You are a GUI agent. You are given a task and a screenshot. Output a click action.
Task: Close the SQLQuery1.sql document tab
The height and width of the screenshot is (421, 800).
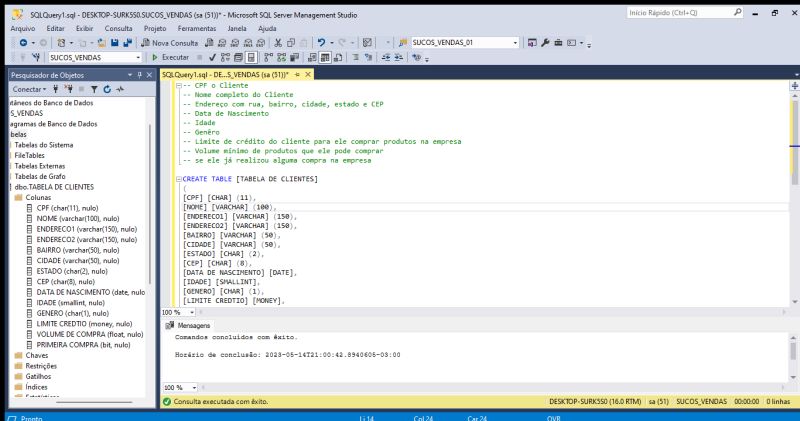308,75
